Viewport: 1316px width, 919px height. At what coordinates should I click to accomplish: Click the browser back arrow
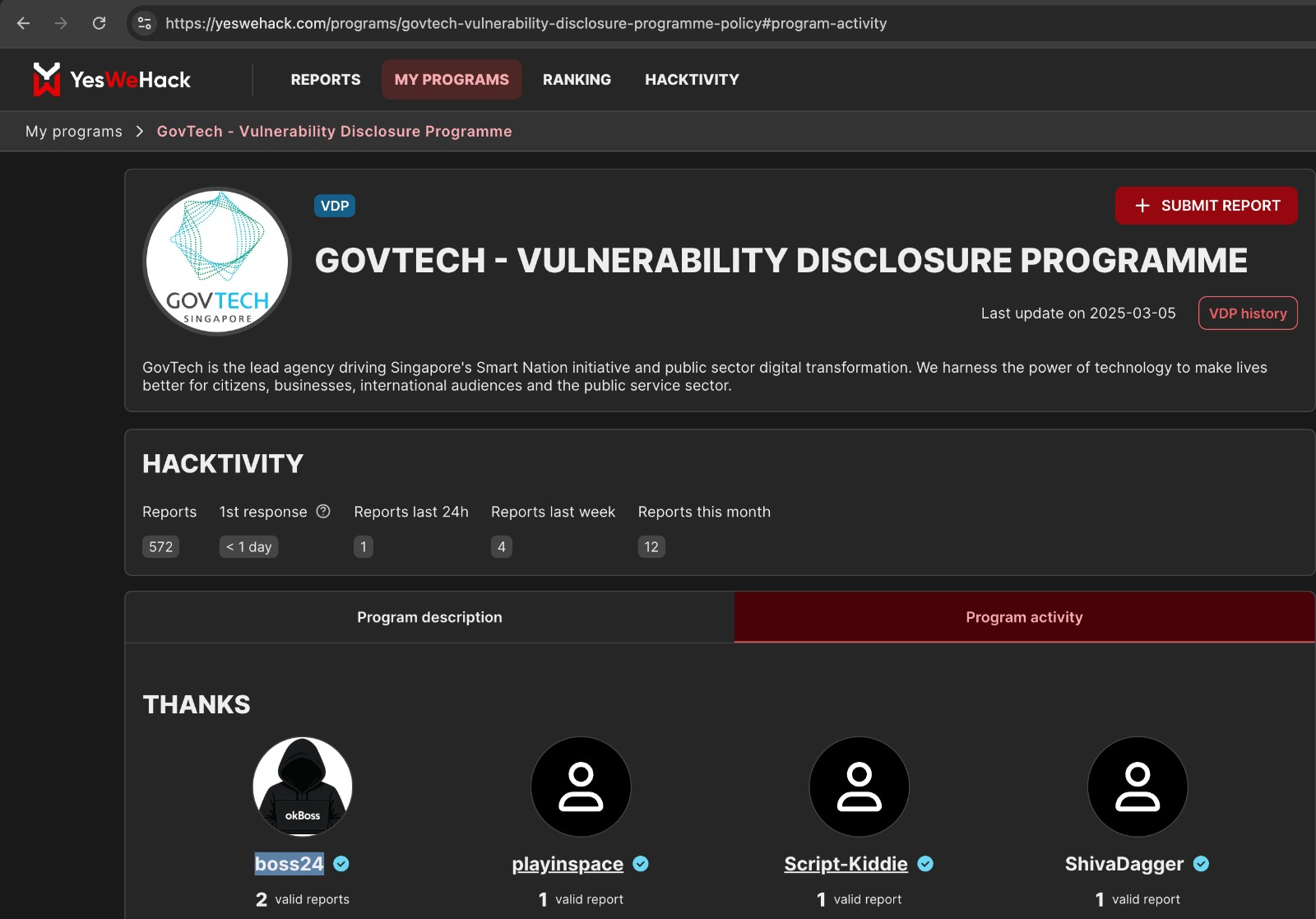[23, 23]
